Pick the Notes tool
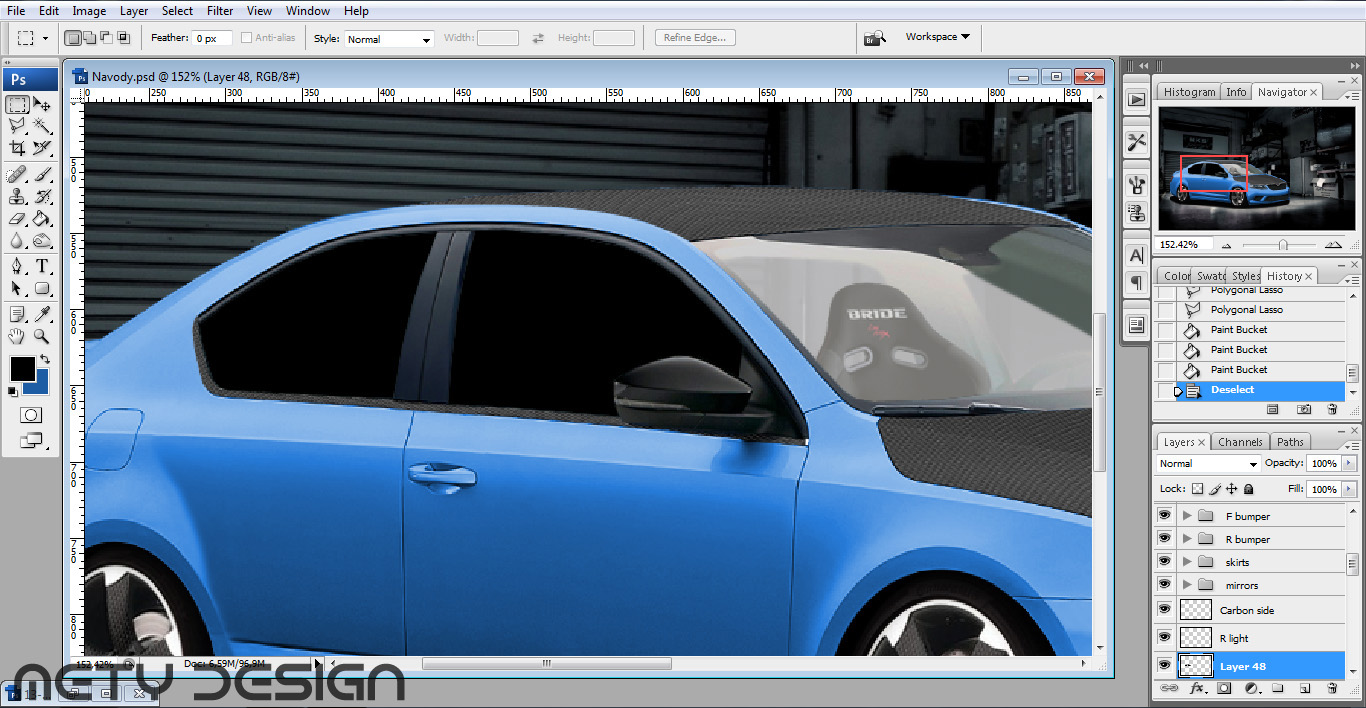 (17, 315)
